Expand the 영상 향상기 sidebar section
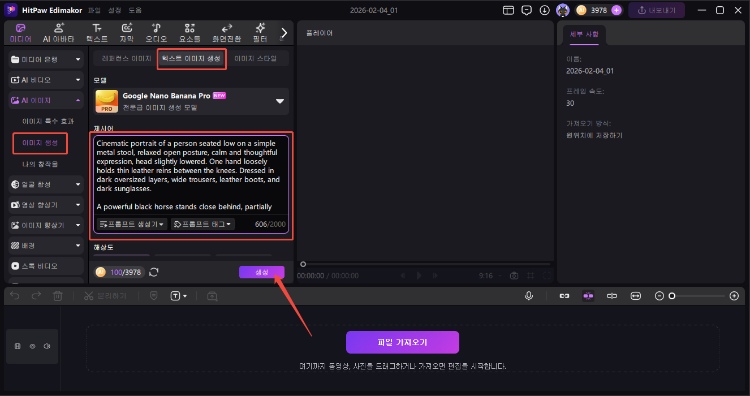The width and height of the screenshot is (750, 396). pos(46,205)
